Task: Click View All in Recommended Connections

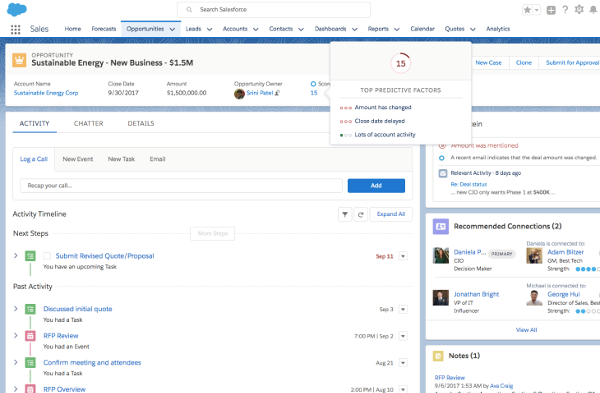Action: (526, 330)
